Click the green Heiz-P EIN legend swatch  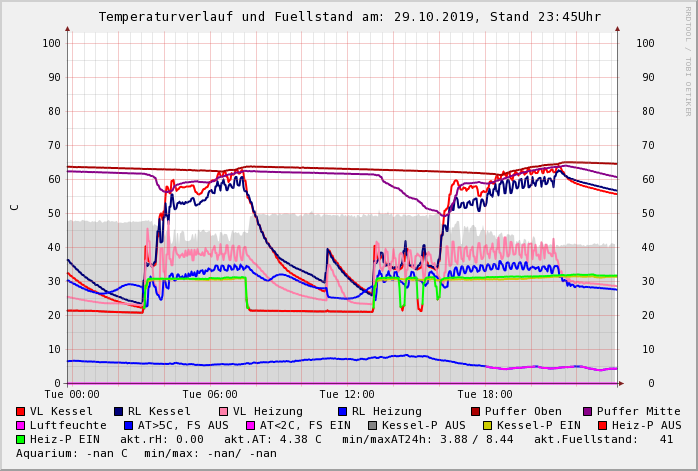(x=21, y=439)
